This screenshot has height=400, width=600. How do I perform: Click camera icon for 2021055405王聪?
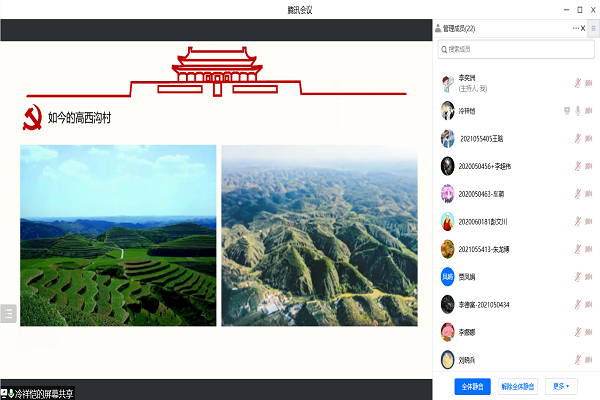click(x=588, y=139)
